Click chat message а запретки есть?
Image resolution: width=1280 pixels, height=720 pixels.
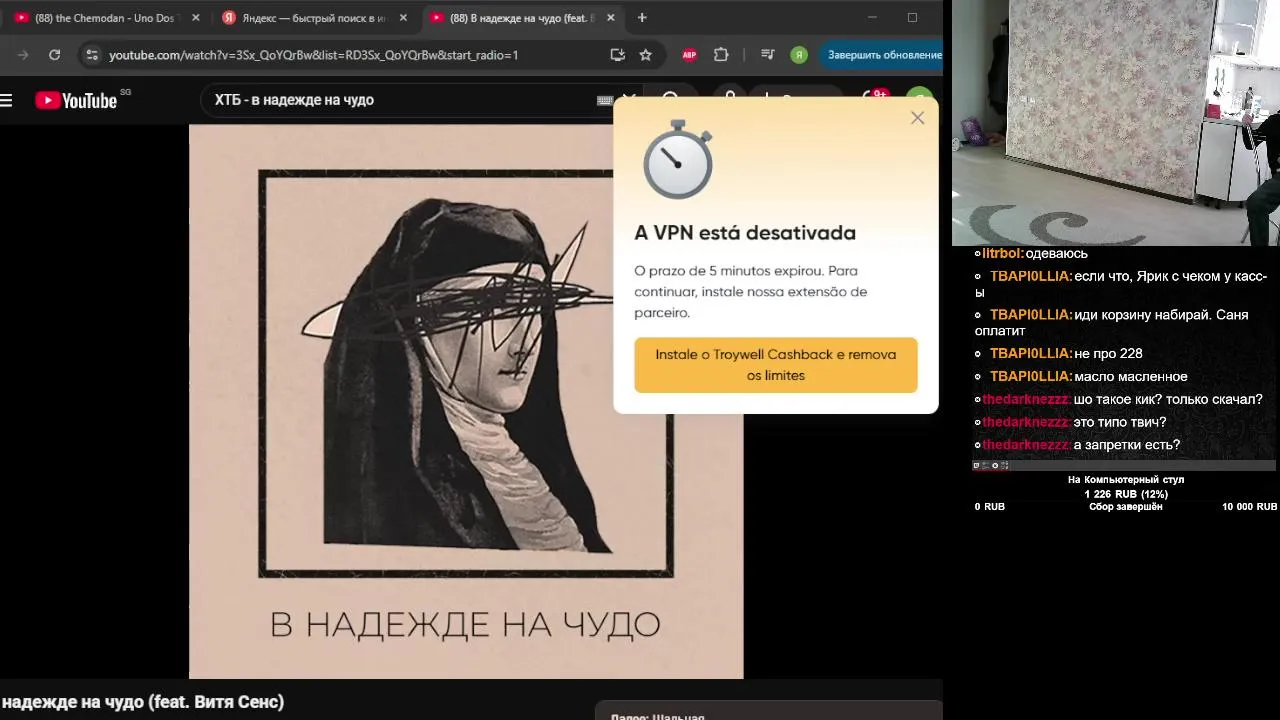[1127, 446]
